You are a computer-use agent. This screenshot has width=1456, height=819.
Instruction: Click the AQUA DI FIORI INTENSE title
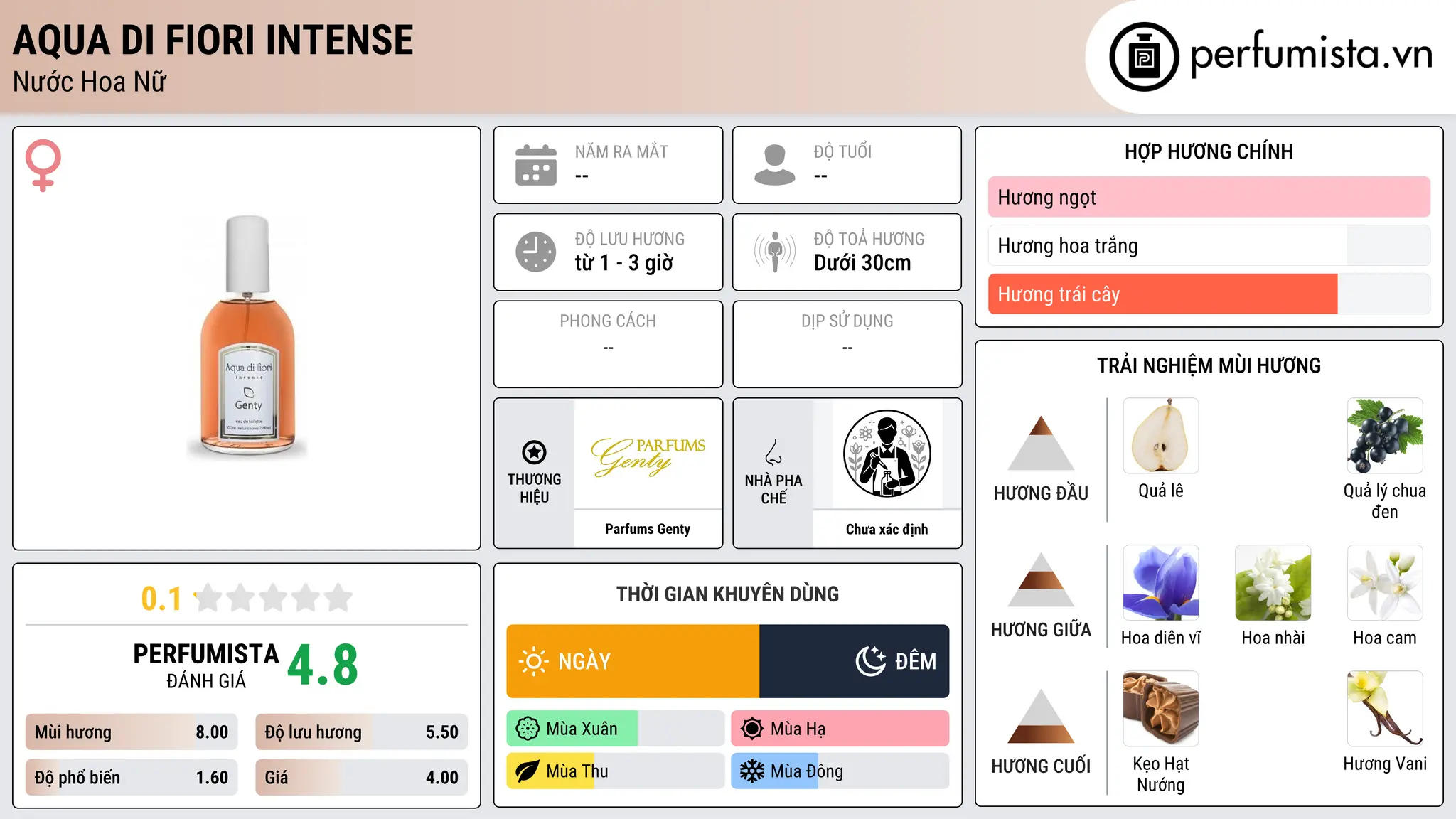213,40
